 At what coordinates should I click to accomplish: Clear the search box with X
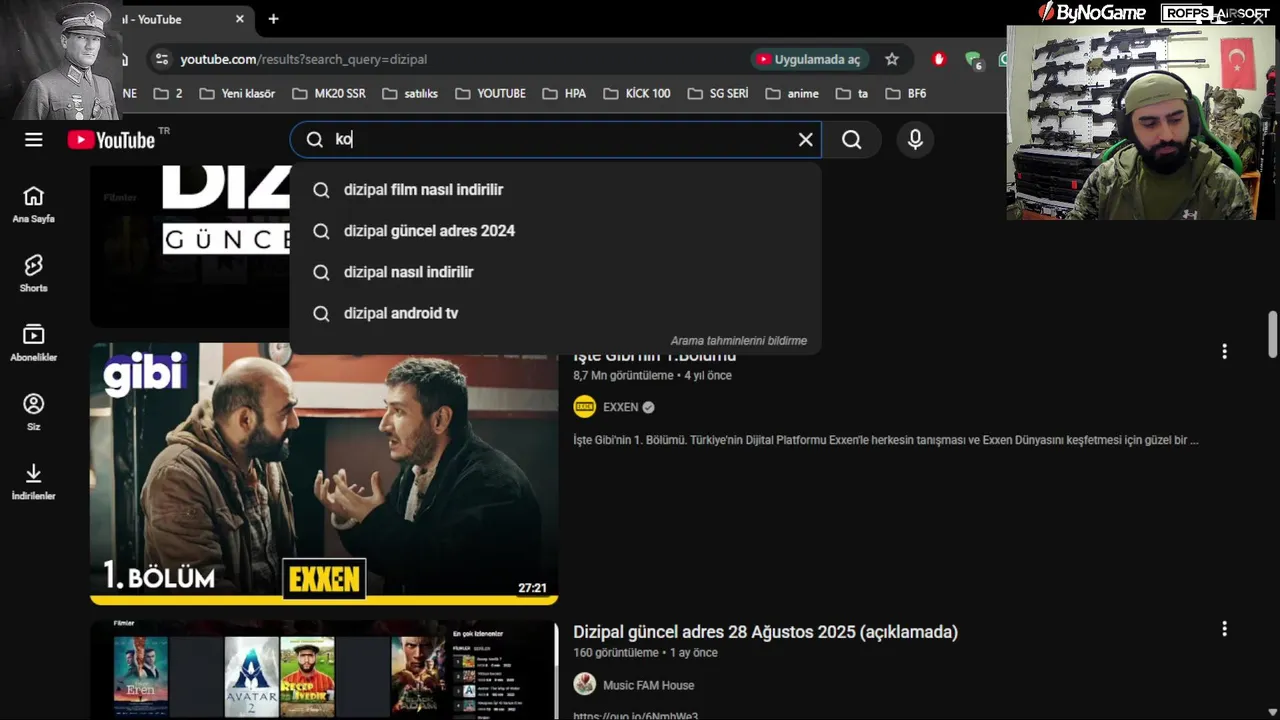tap(805, 140)
